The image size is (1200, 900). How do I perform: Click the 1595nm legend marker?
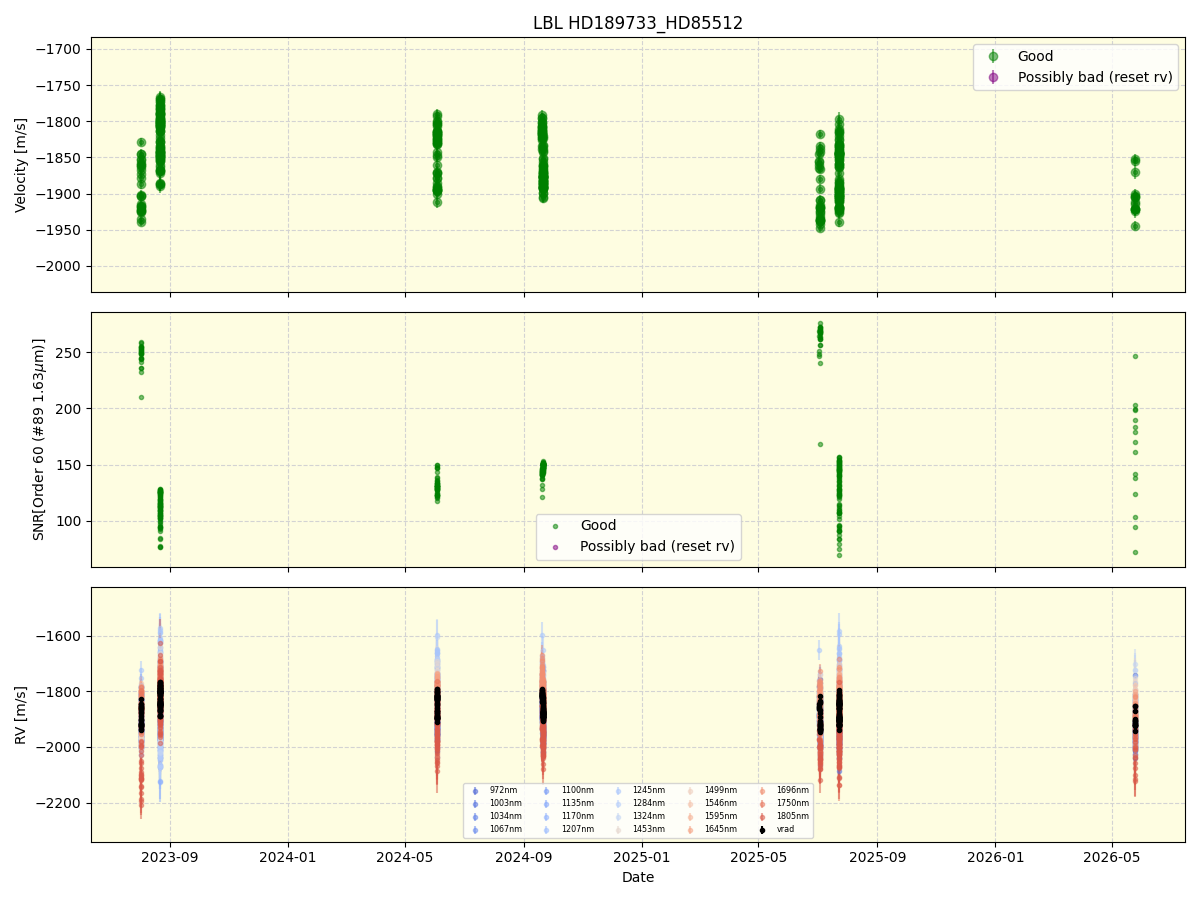690,816
